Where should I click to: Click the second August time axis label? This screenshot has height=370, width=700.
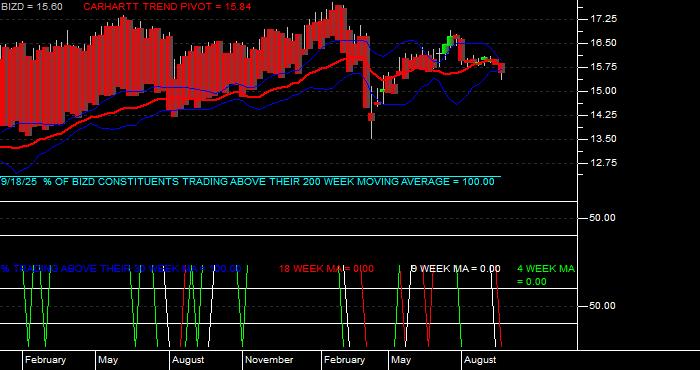point(480,360)
